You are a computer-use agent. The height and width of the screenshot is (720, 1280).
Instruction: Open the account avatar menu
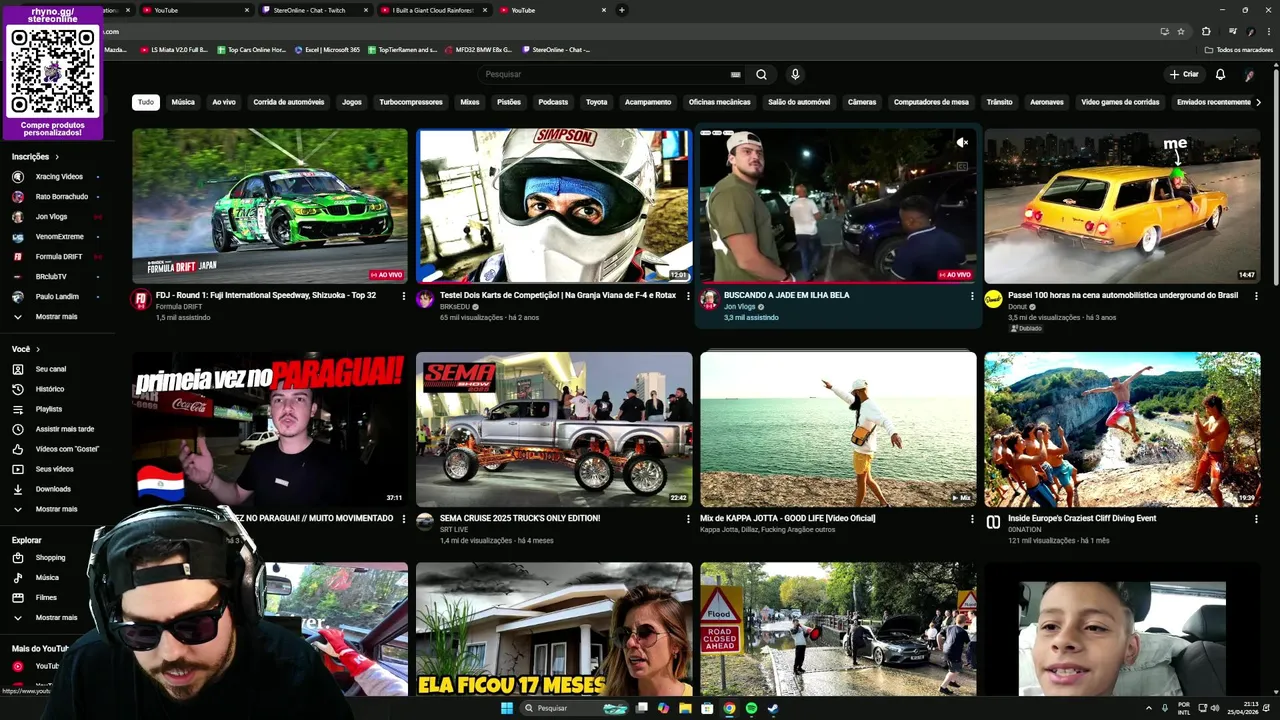tap(1249, 74)
